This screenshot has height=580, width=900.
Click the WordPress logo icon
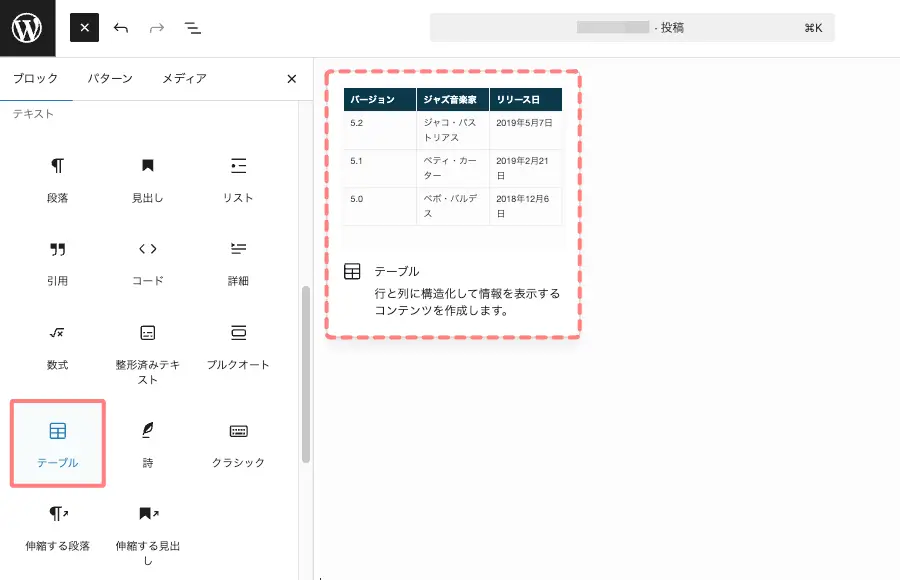click(27, 27)
